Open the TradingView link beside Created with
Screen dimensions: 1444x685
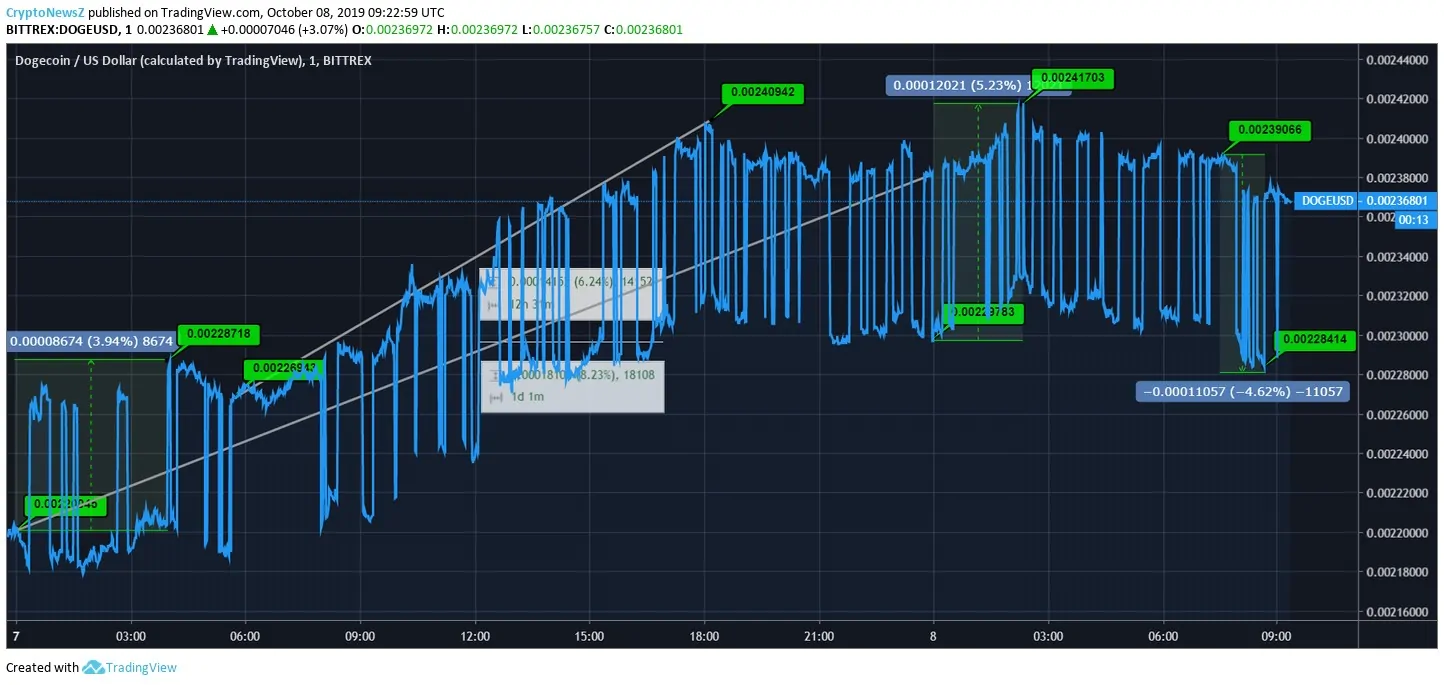[141, 667]
